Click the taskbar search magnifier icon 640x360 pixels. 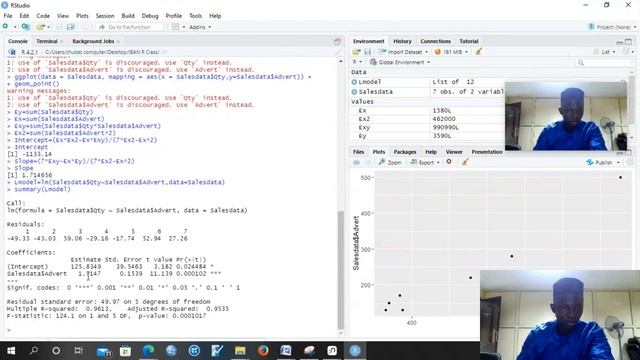(x=34, y=351)
